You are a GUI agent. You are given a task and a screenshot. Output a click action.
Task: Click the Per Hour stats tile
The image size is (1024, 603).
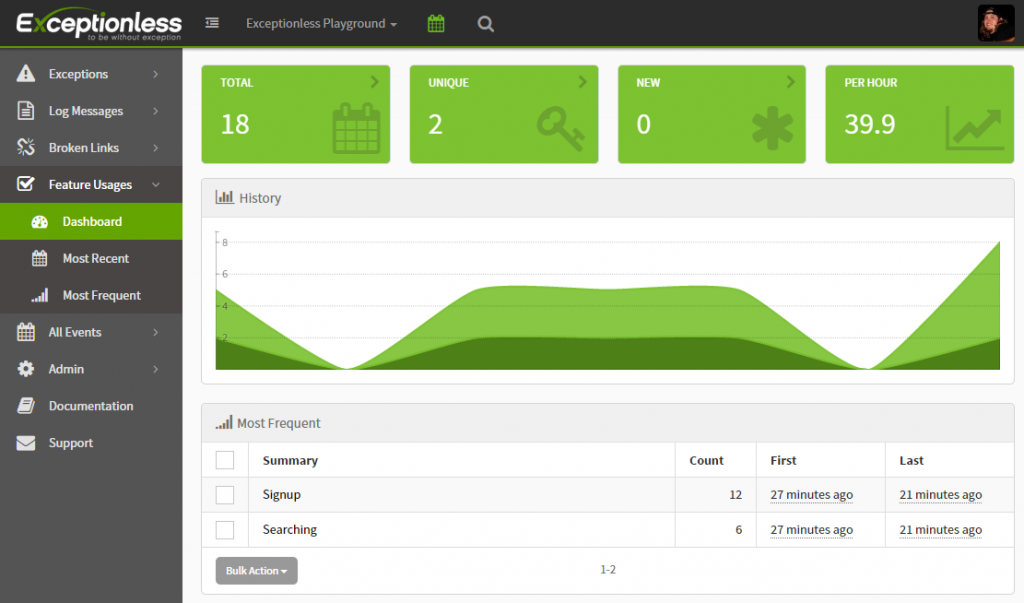[x=919, y=115]
